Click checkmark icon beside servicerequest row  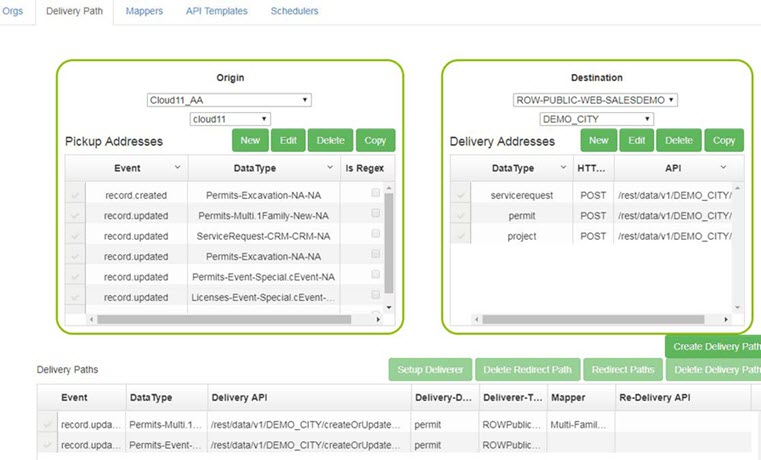coord(460,194)
